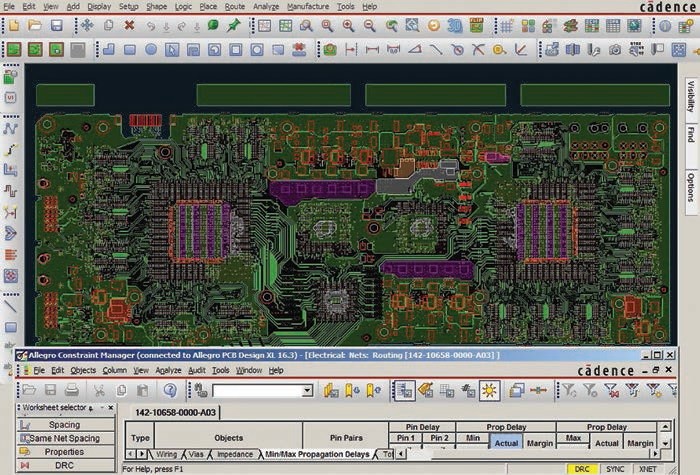Click the Save icon in the top toolbar
The image size is (700, 475).
(58, 25)
